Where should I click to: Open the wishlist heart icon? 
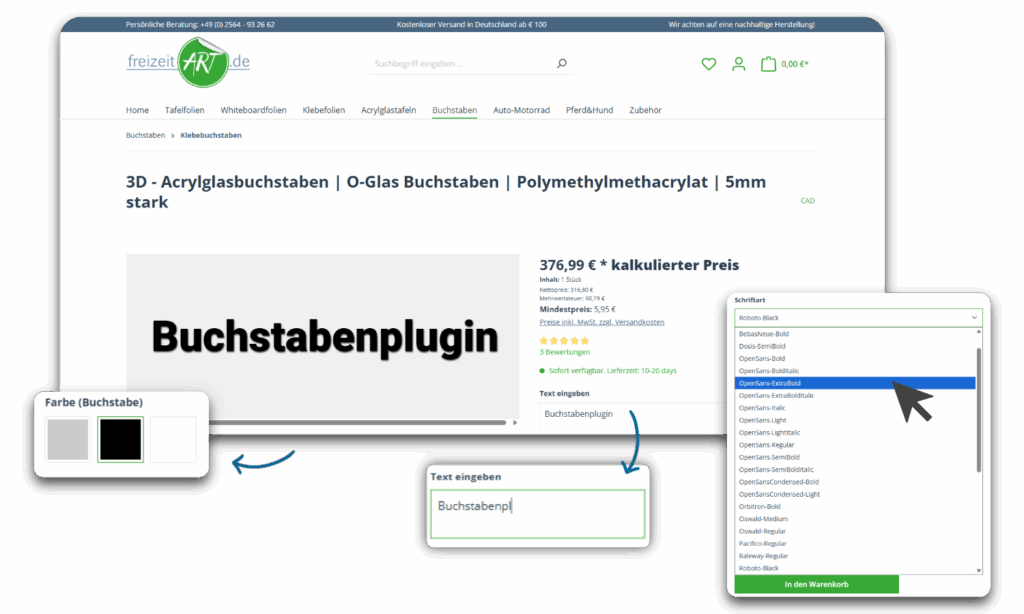pyautogui.click(x=708, y=63)
